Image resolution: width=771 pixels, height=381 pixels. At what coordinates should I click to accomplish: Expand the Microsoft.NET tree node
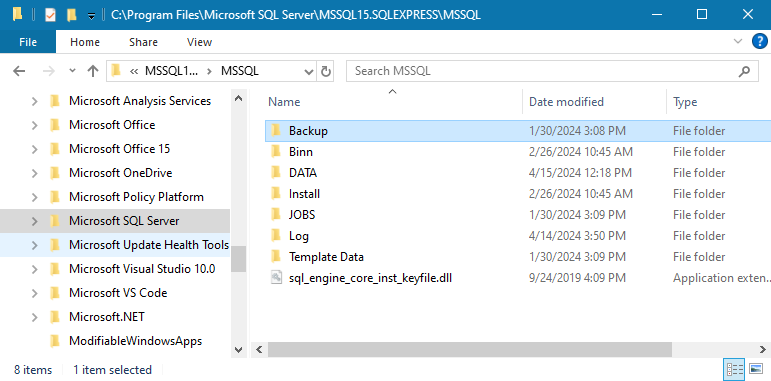[34, 317]
